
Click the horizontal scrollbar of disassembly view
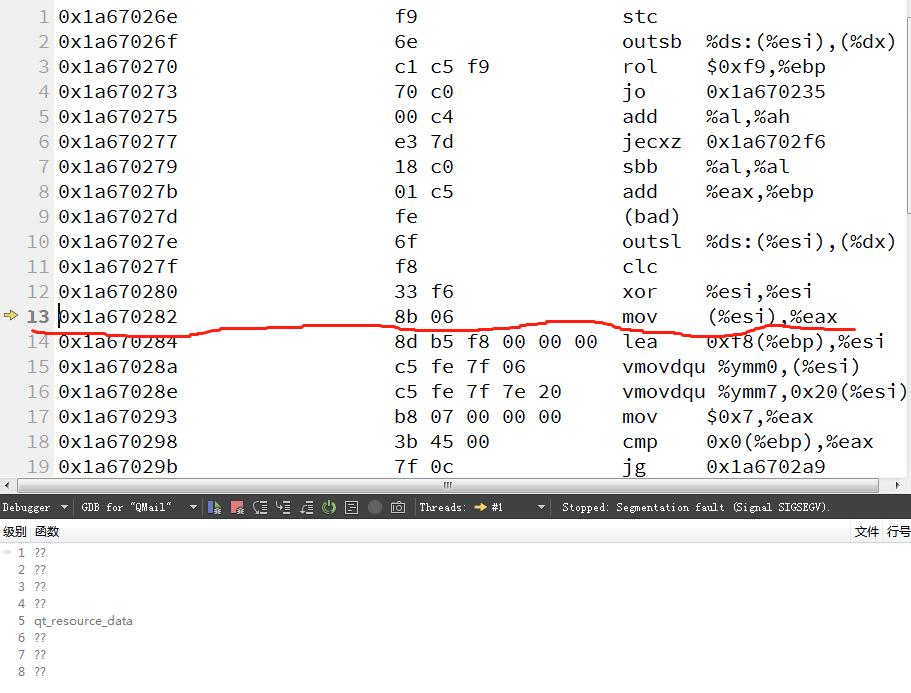click(447, 486)
